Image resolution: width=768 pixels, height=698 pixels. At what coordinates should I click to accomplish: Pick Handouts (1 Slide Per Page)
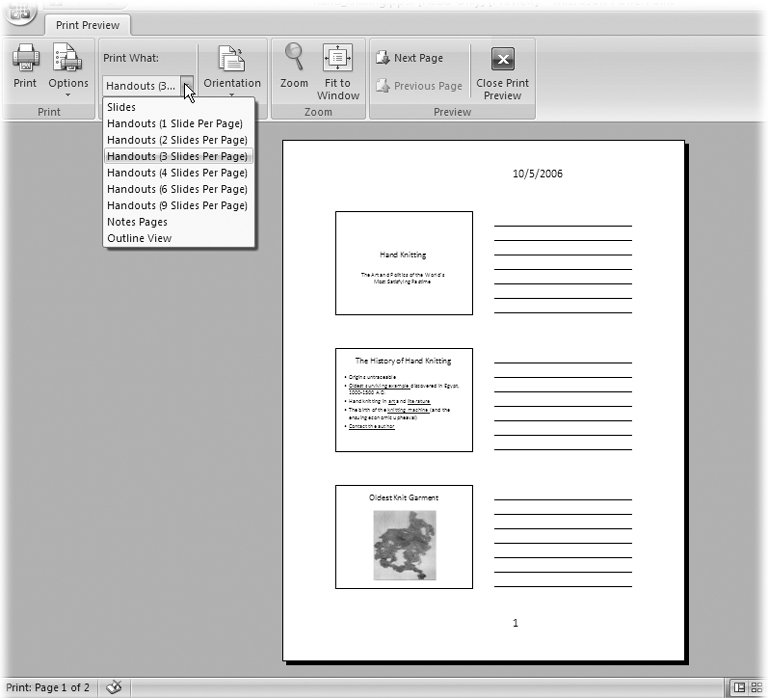coord(174,123)
